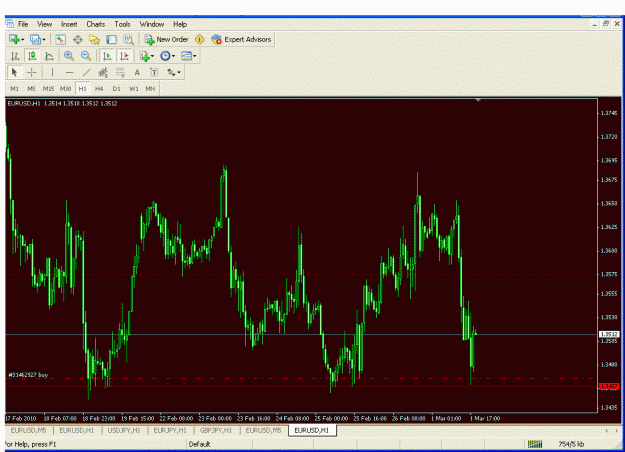The height and width of the screenshot is (452, 625).
Task: Open the View menu
Action: (45, 24)
